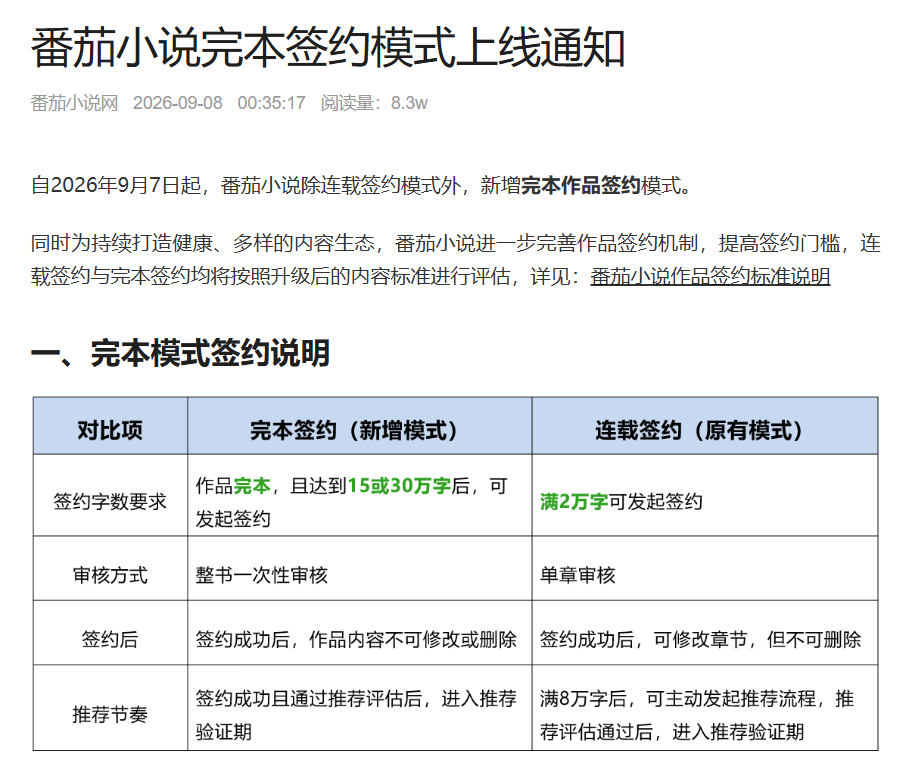
Task: Click the row label 签约后
Action: (x=110, y=639)
